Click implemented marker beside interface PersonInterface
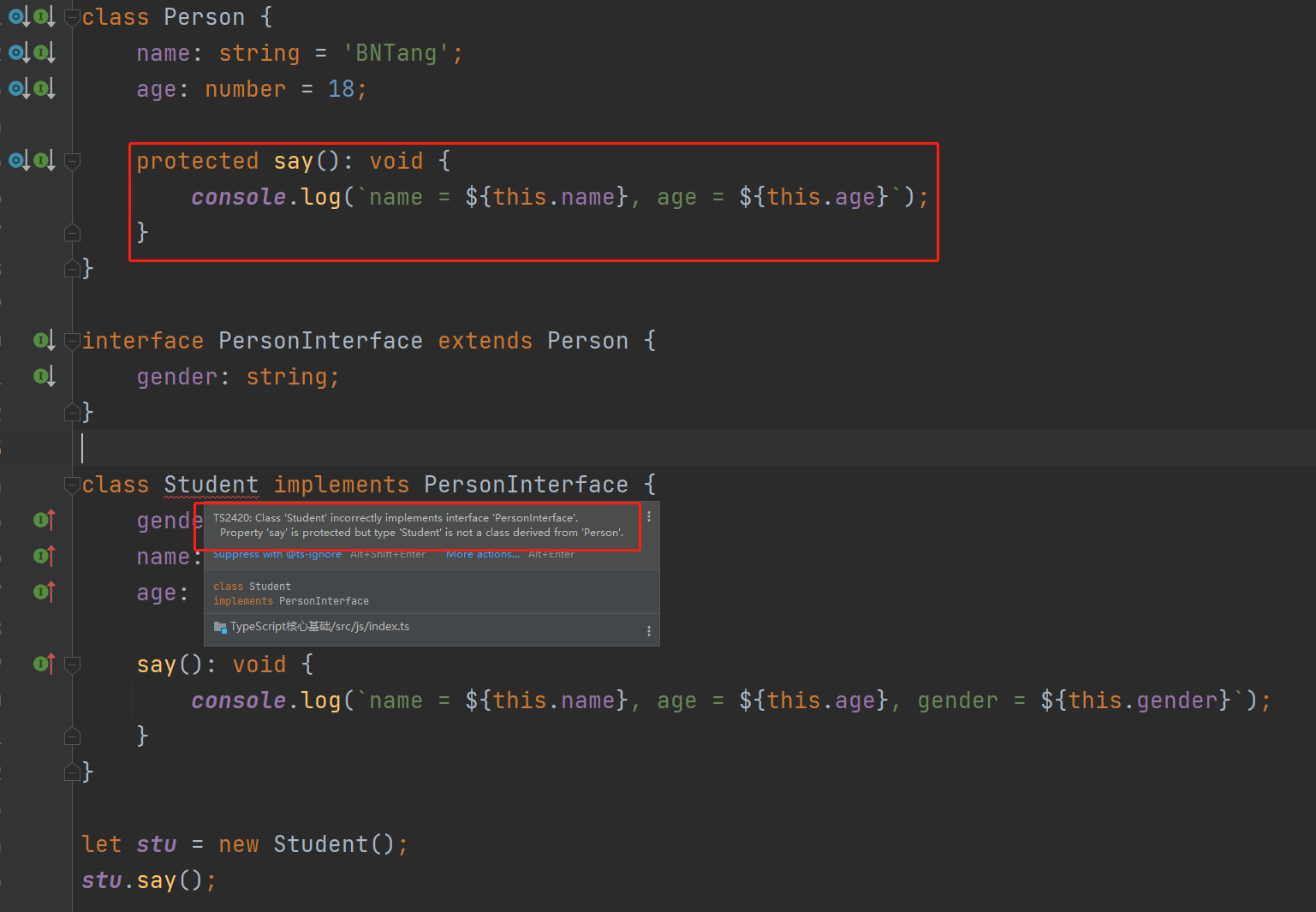Screen dimensions: 1316x912 (x=45, y=340)
